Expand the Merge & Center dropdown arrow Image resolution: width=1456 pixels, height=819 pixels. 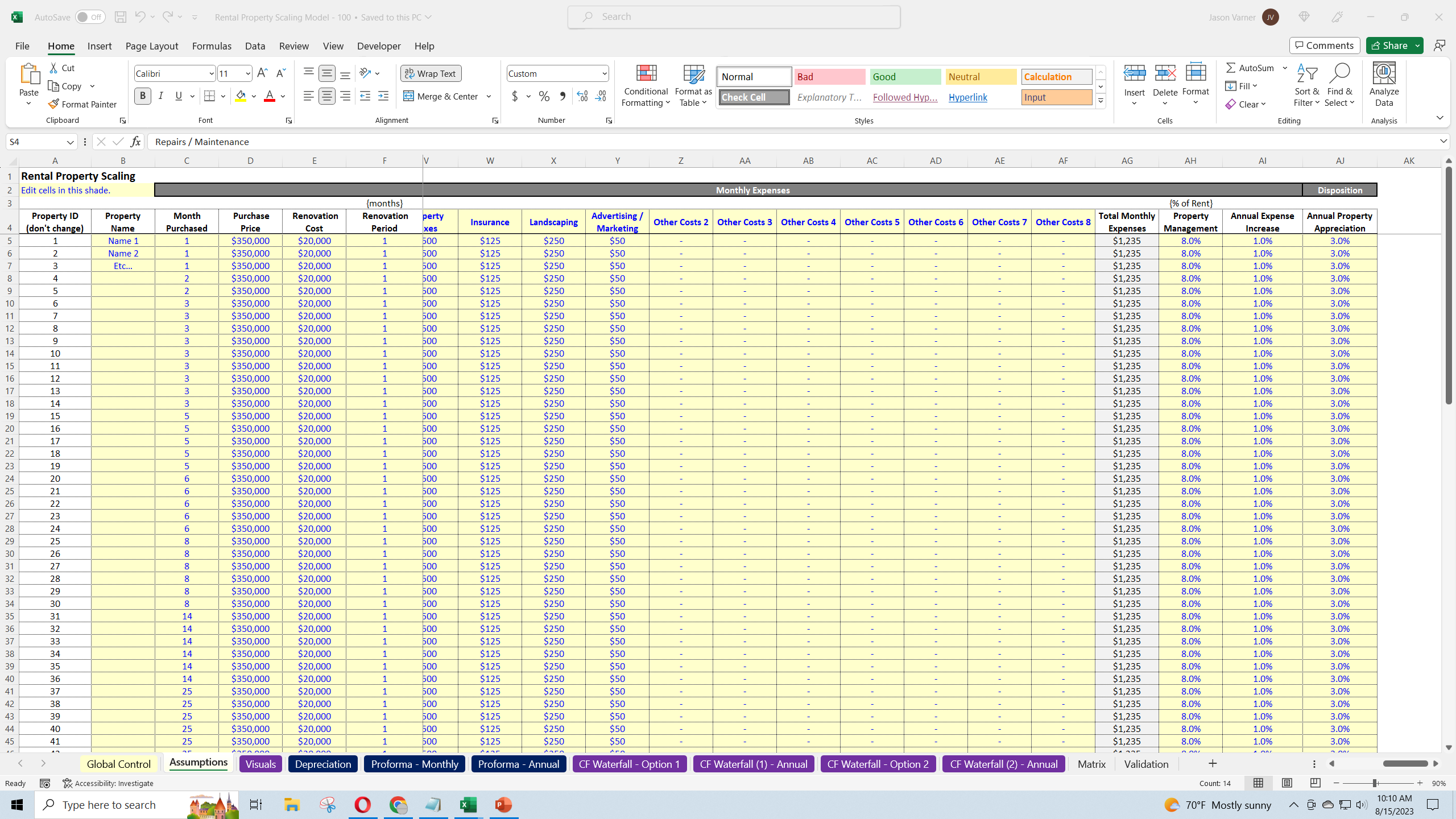click(x=489, y=96)
